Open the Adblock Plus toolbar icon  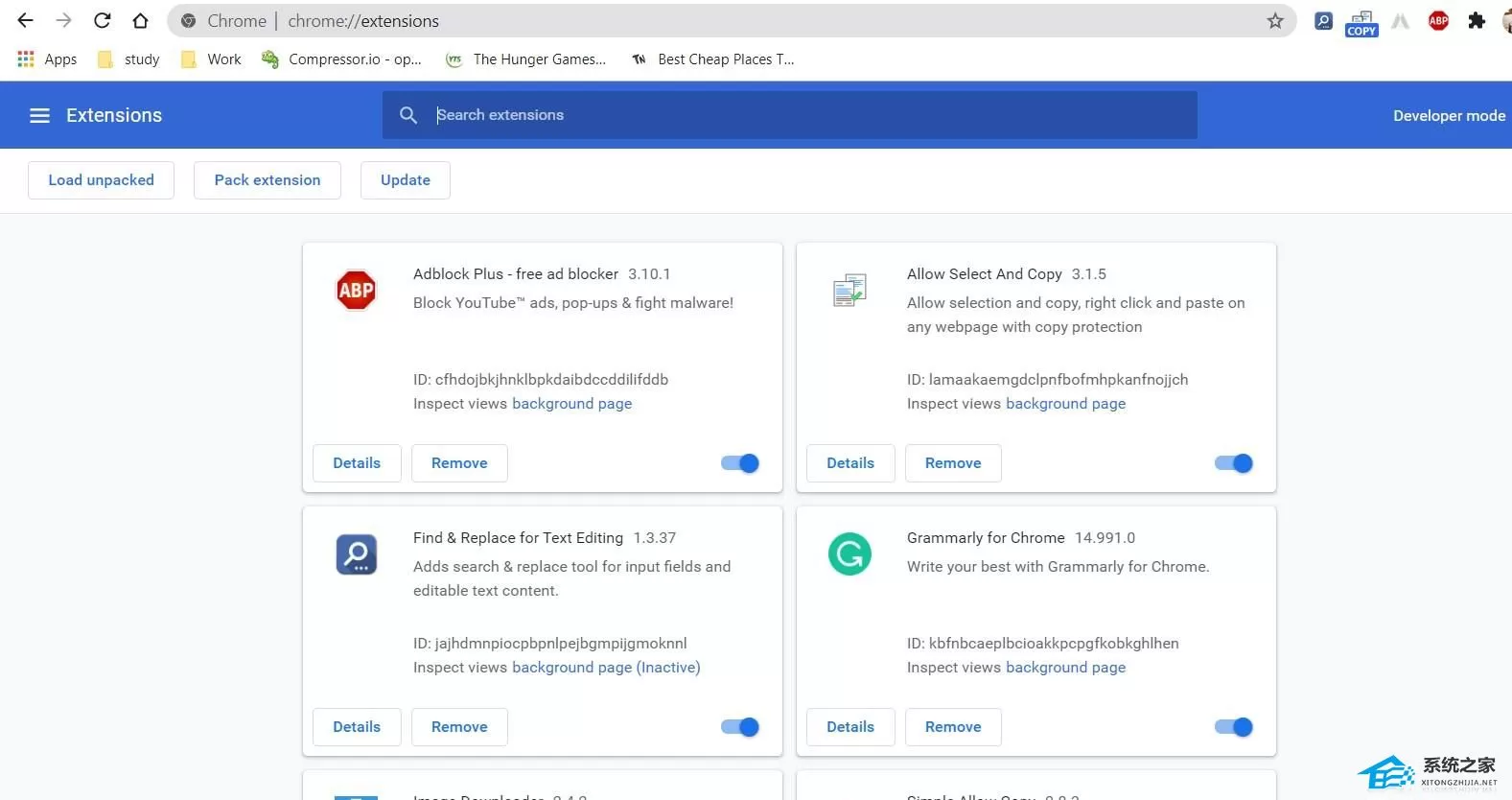1438,20
